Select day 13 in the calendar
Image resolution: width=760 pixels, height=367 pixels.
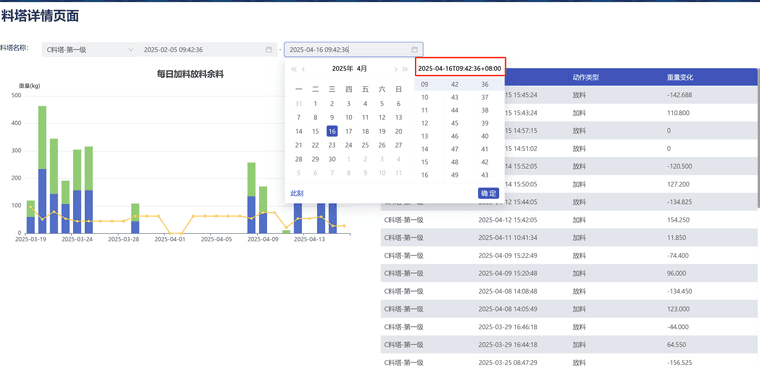tap(398, 117)
